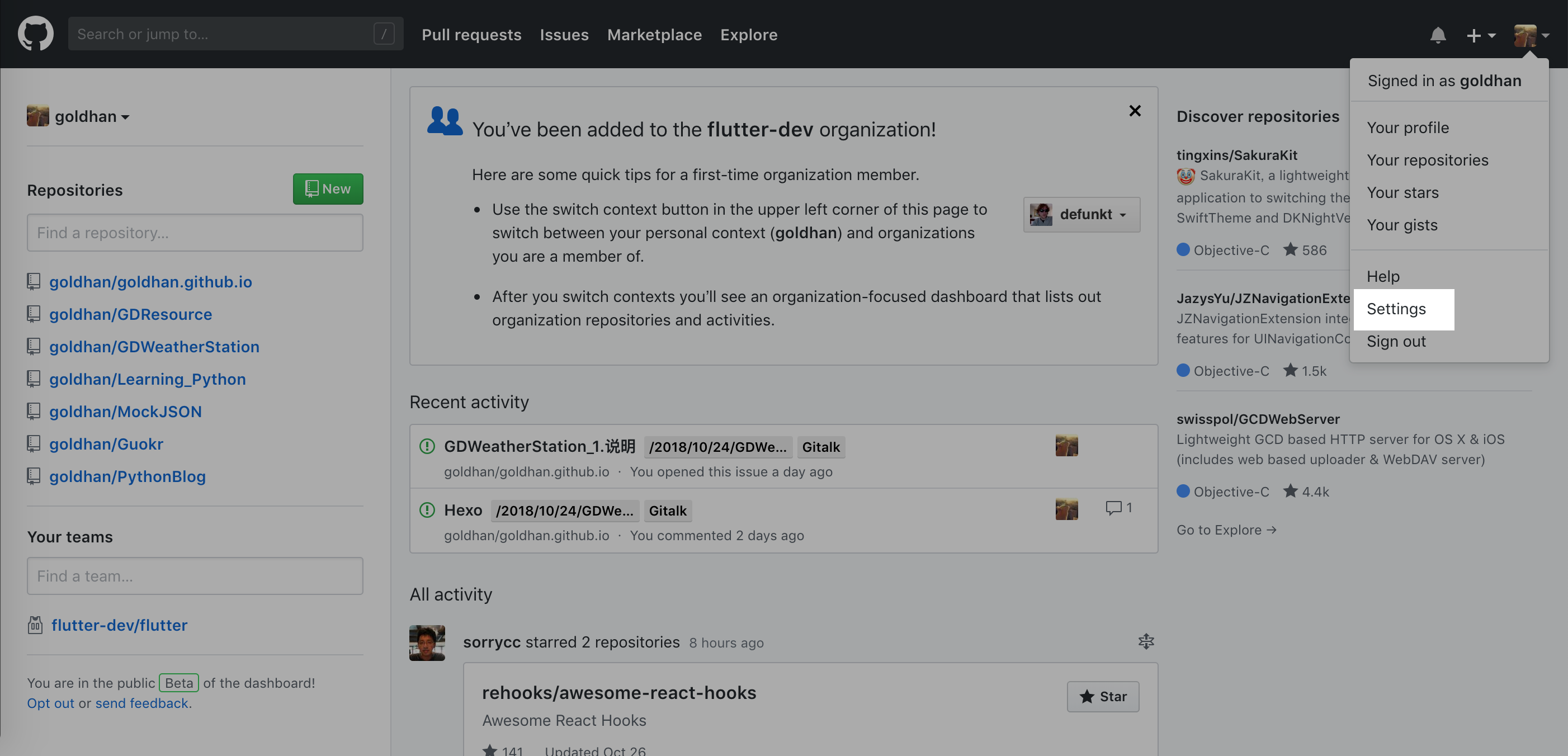Click the send feedback link

pos(142,703)
